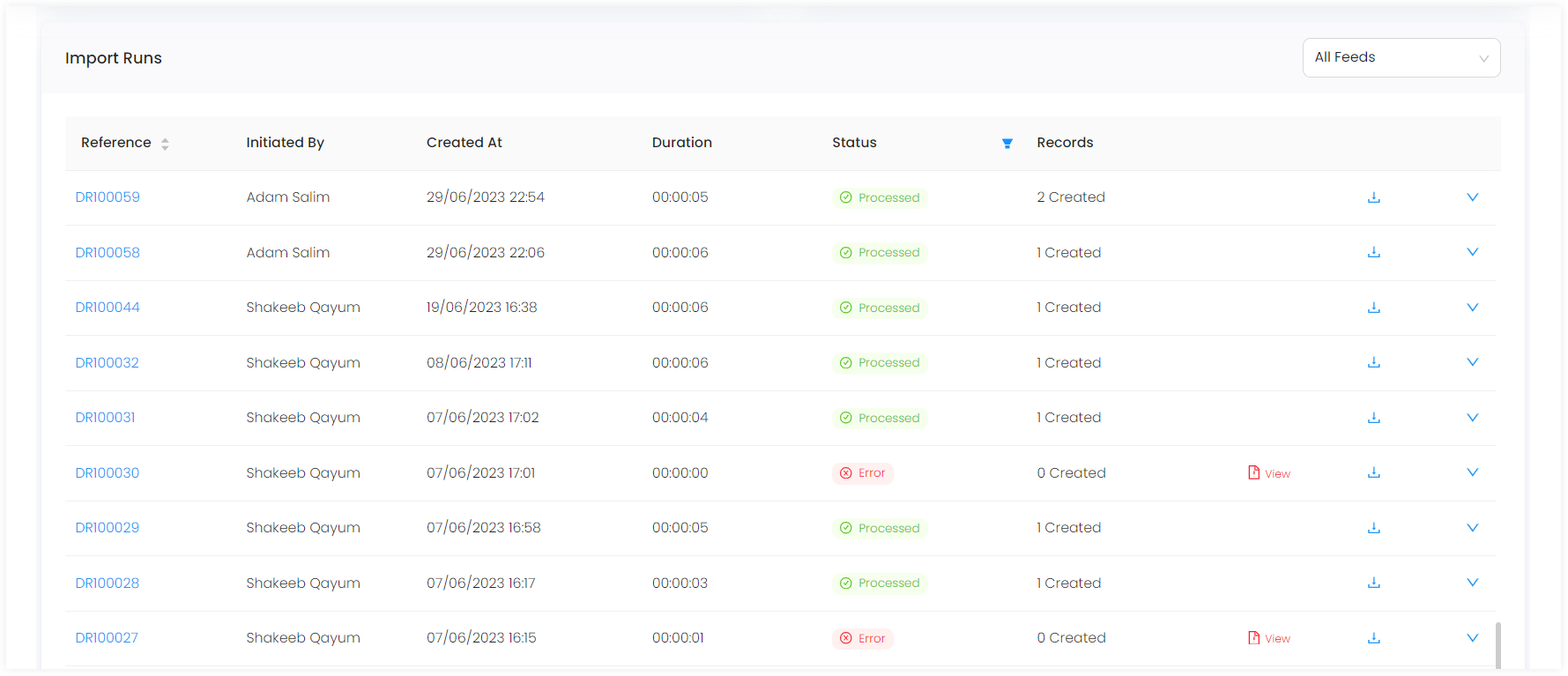Expand the DR100027 row details

tap(1472, 638)
